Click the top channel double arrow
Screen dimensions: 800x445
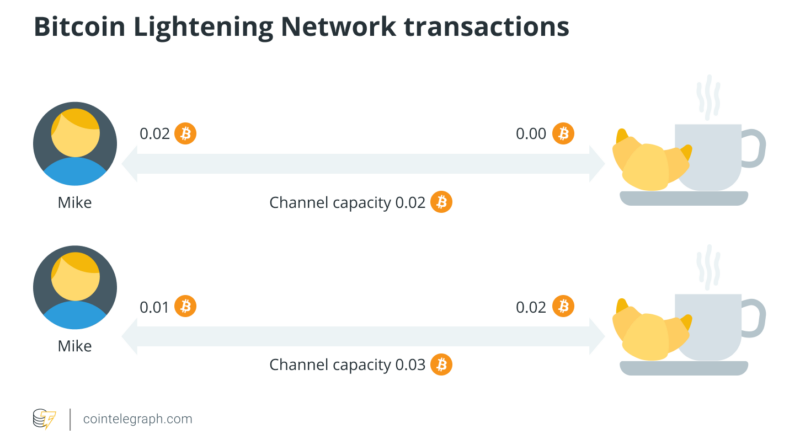pyautogui.click(x=364, y=164)
